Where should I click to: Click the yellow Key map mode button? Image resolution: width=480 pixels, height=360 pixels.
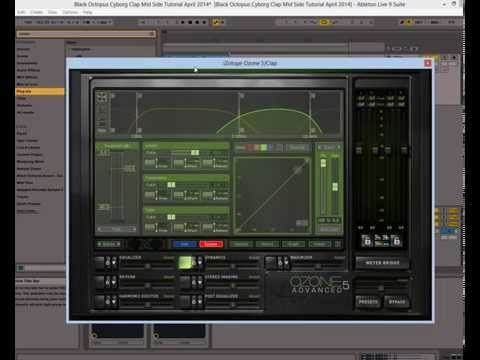coord(409,22)
